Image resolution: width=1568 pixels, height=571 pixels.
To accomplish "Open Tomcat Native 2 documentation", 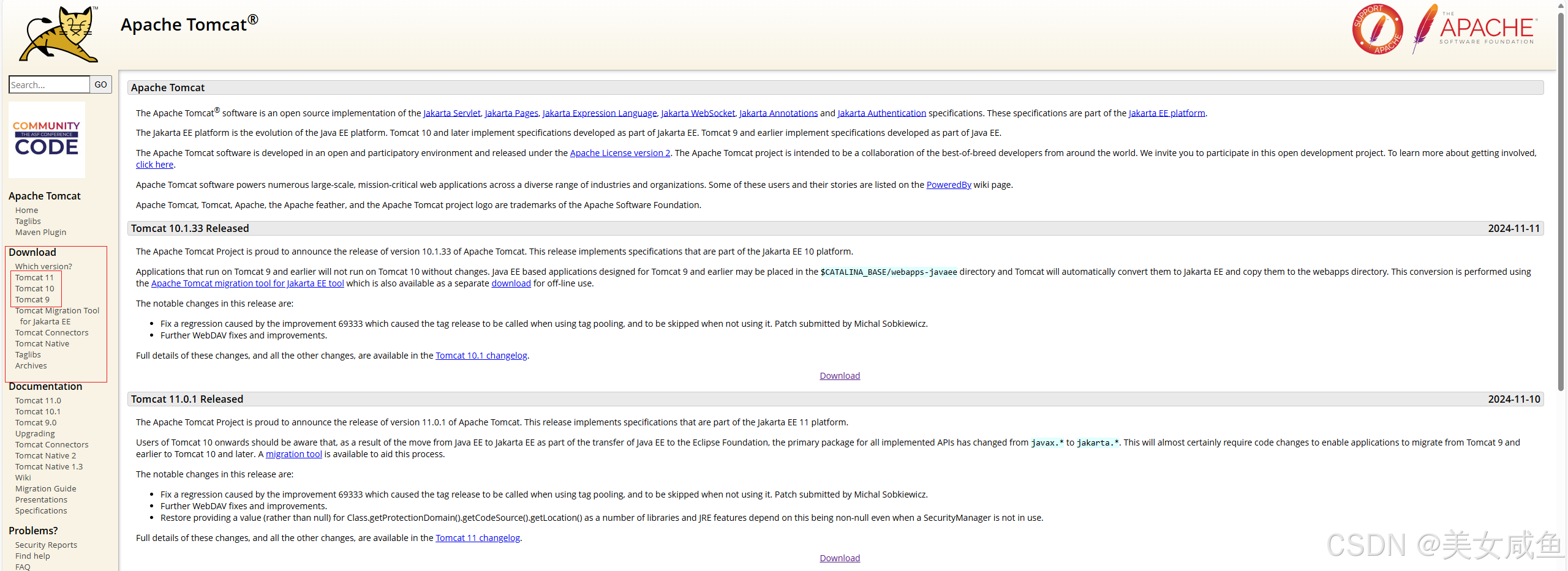I will click(x=45, y=455).
